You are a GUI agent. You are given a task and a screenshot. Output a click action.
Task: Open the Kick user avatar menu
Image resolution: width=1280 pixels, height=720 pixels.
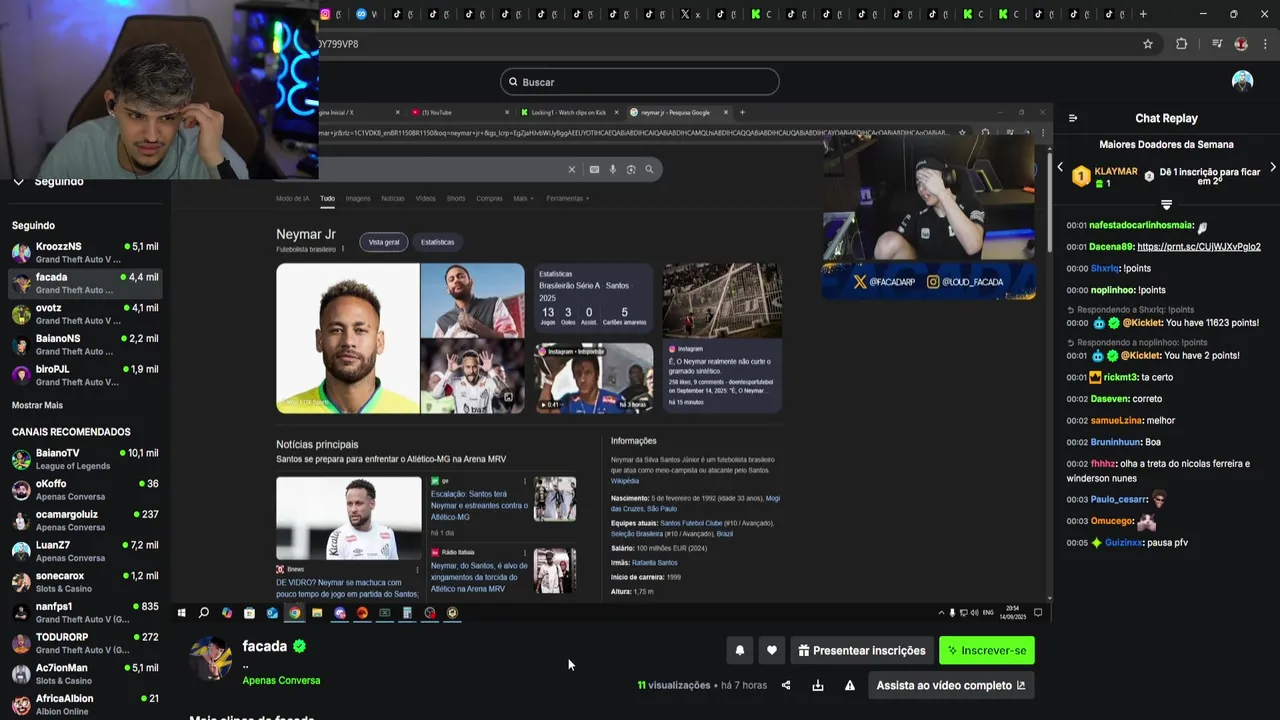click(x=1242, y=82)
